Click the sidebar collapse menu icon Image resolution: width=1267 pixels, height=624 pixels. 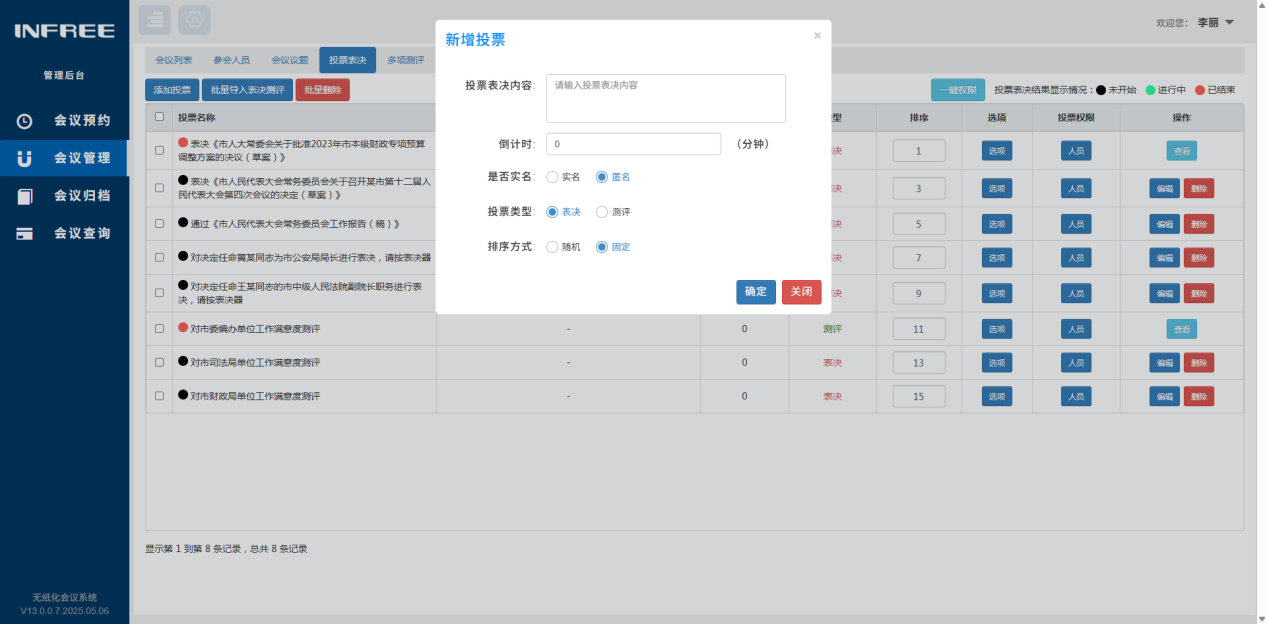[155, 20]
